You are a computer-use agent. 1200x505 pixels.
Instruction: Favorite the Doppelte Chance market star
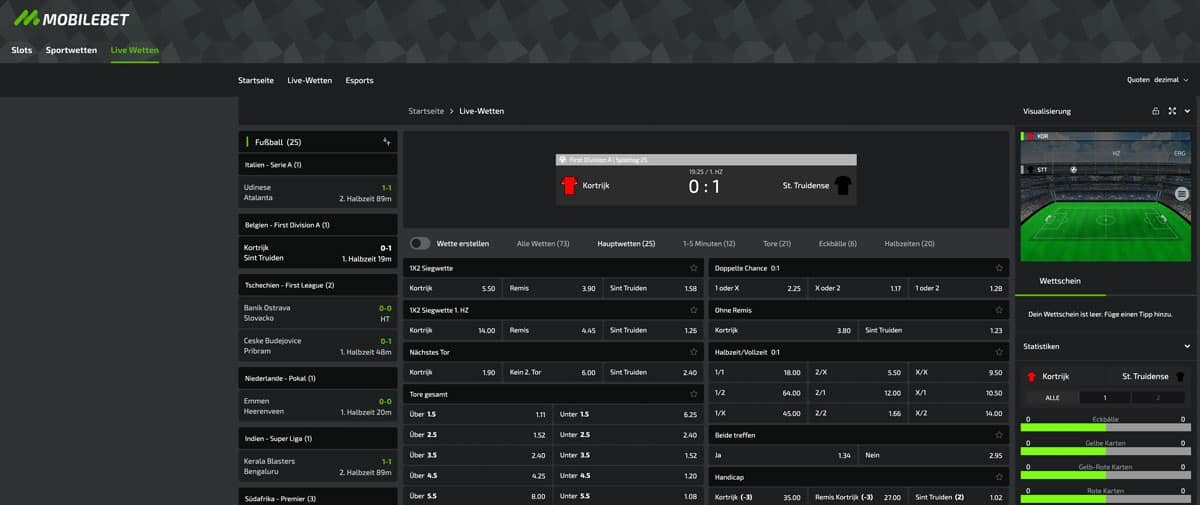(998, 268)
